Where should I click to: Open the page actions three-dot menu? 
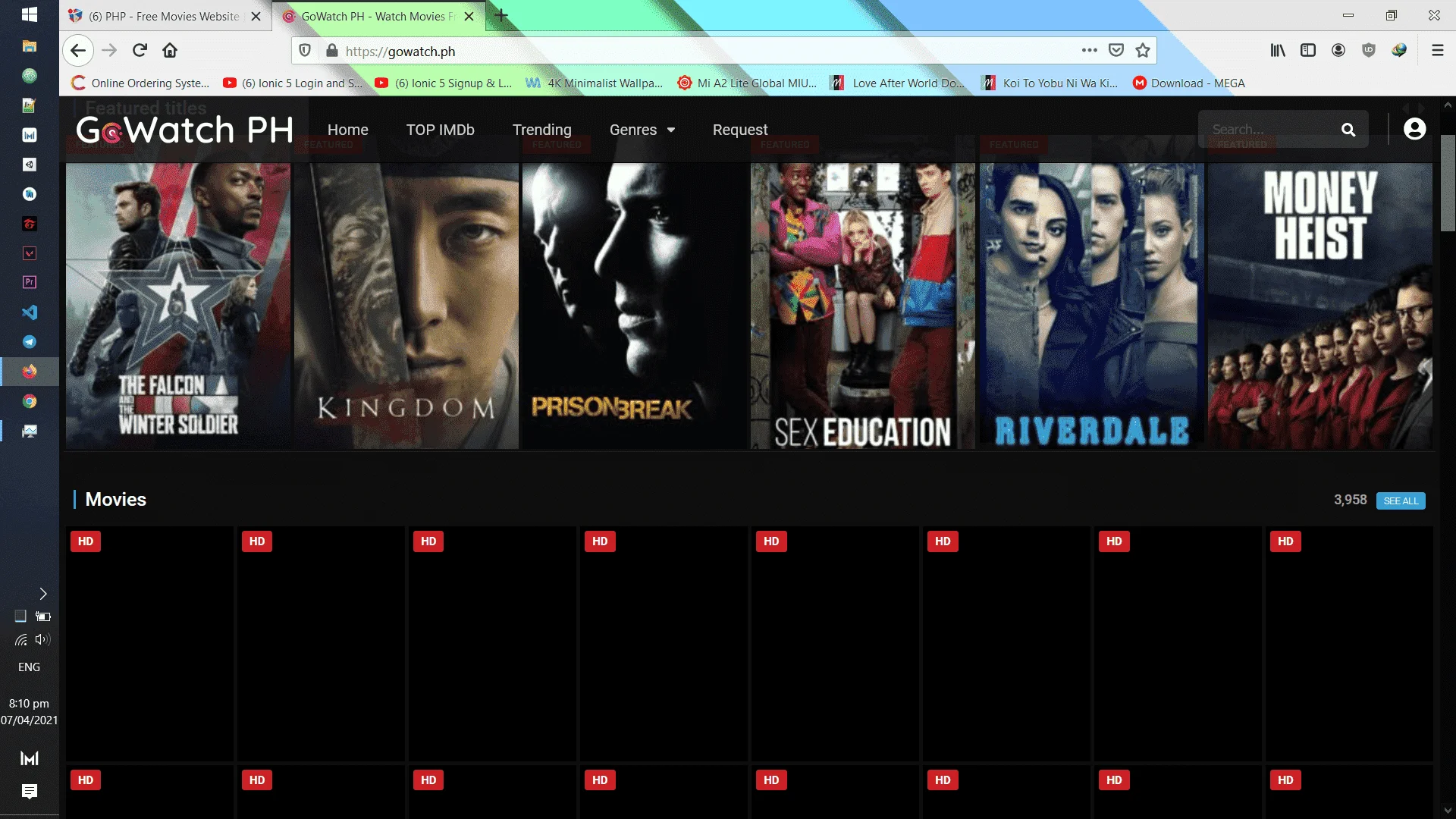coord(1090,50)
